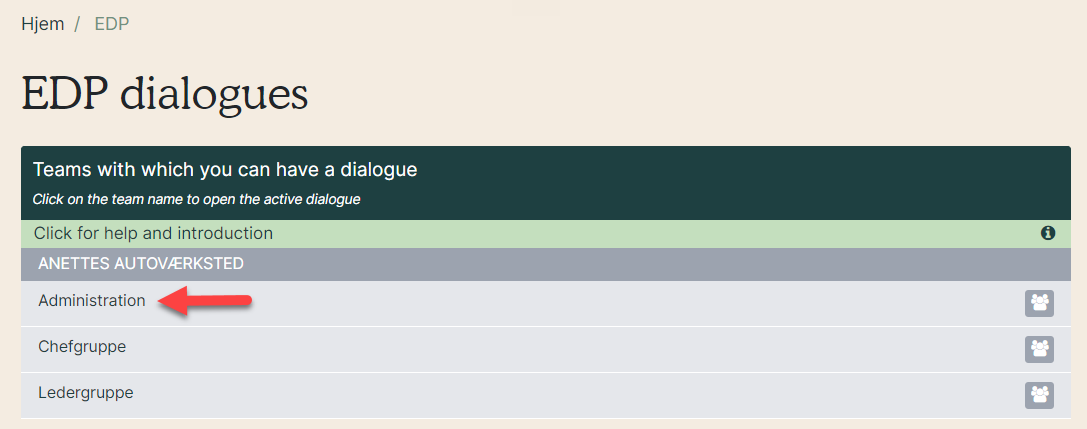This screenshot has height=429, width=1087.
Task: Click the italic 'Click on the team name' hint
Action: coord(196,200)
